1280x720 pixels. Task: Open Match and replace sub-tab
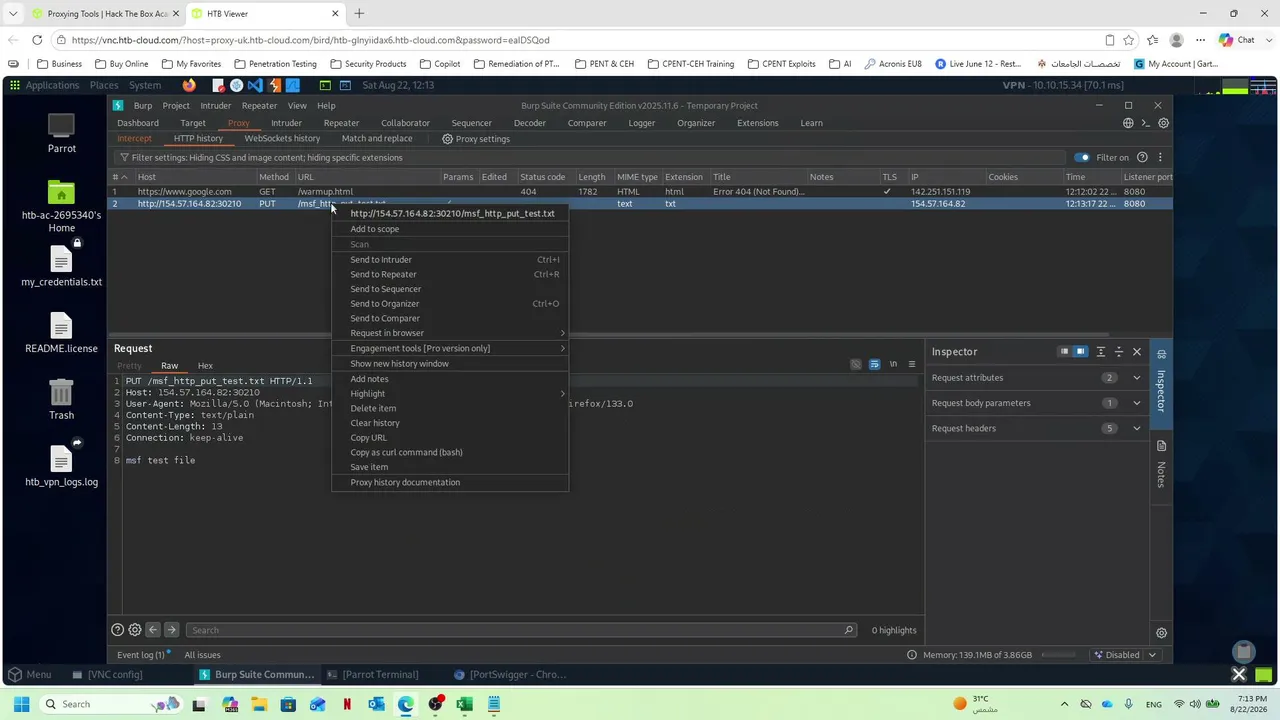377,139
